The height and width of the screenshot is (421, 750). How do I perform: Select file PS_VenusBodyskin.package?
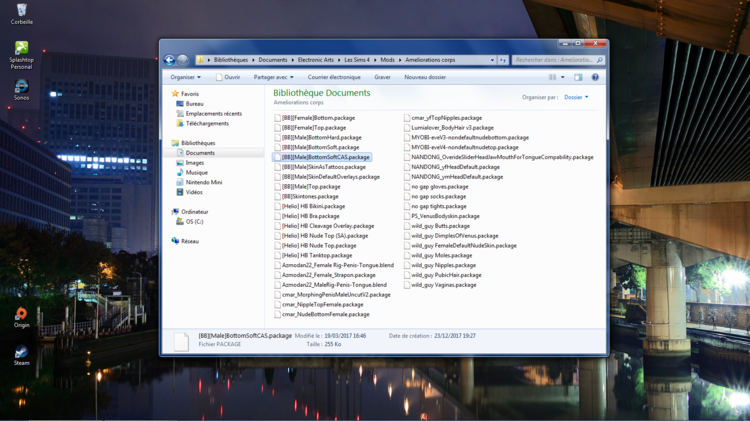[441, 216]
